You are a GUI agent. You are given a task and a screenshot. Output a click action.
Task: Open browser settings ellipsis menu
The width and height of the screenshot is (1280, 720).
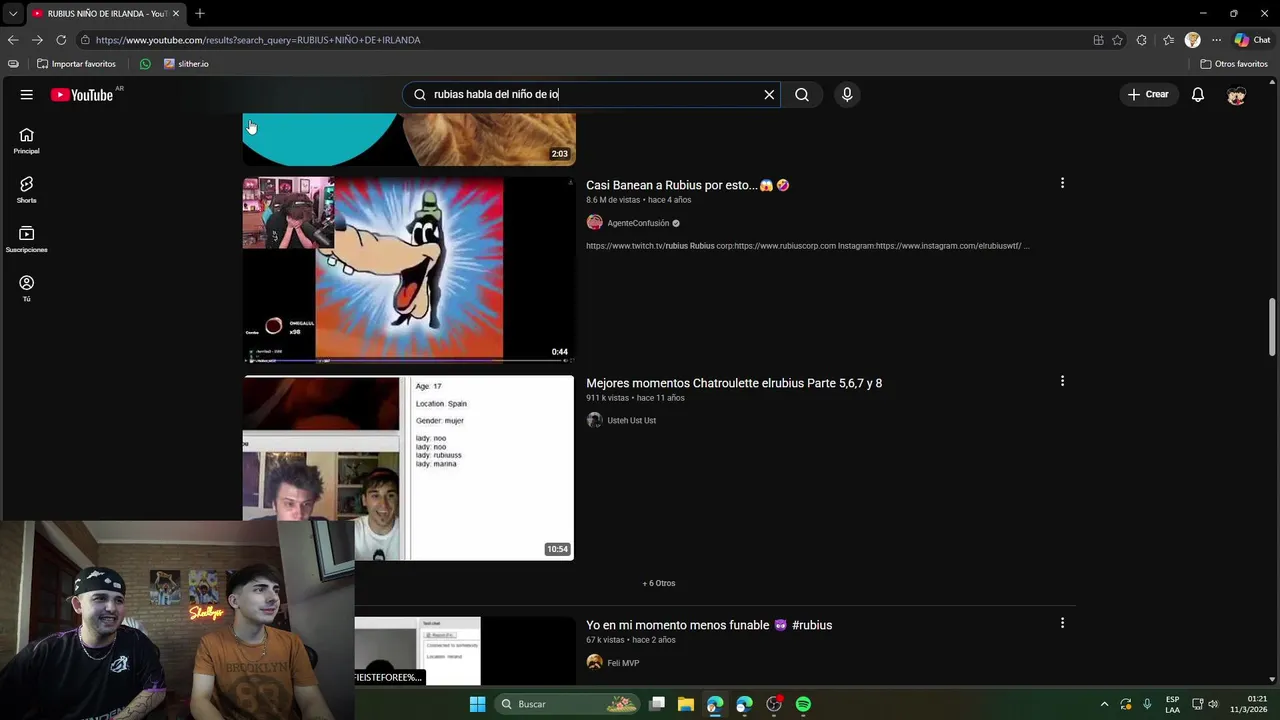pos(1216,40)
